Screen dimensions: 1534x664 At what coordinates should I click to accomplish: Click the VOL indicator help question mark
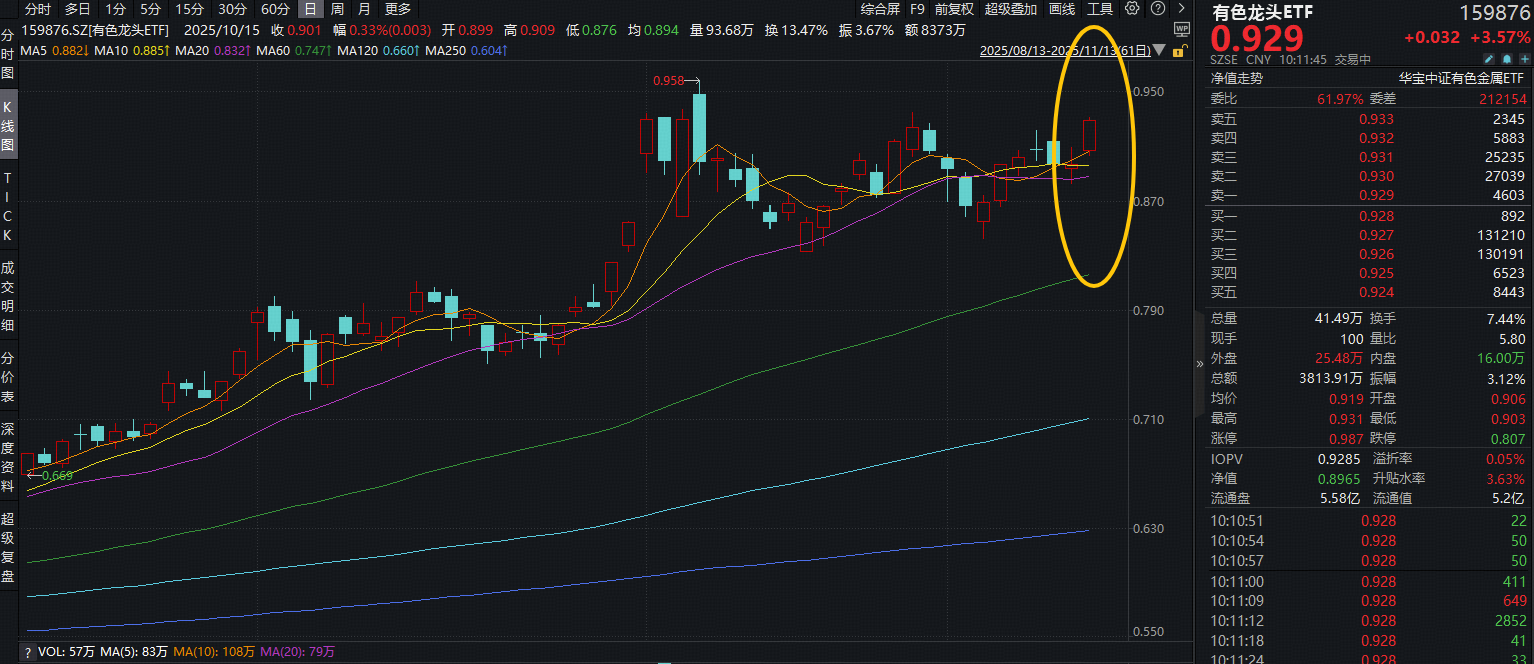[28, 652]
